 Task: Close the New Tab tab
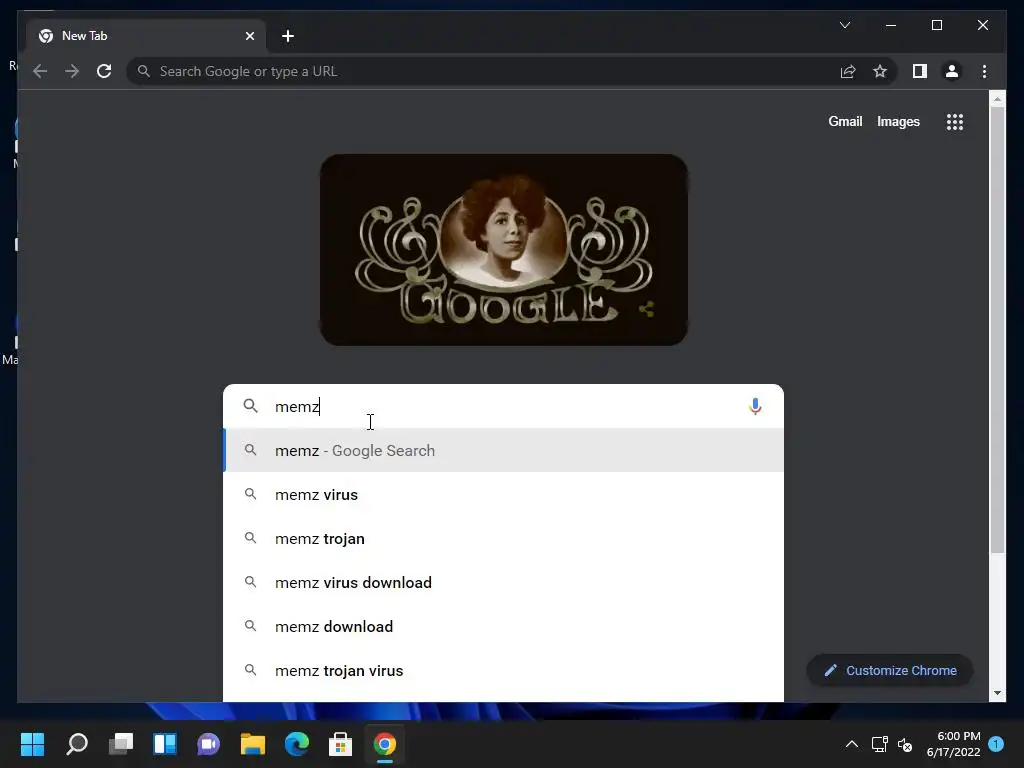point(249,36)
